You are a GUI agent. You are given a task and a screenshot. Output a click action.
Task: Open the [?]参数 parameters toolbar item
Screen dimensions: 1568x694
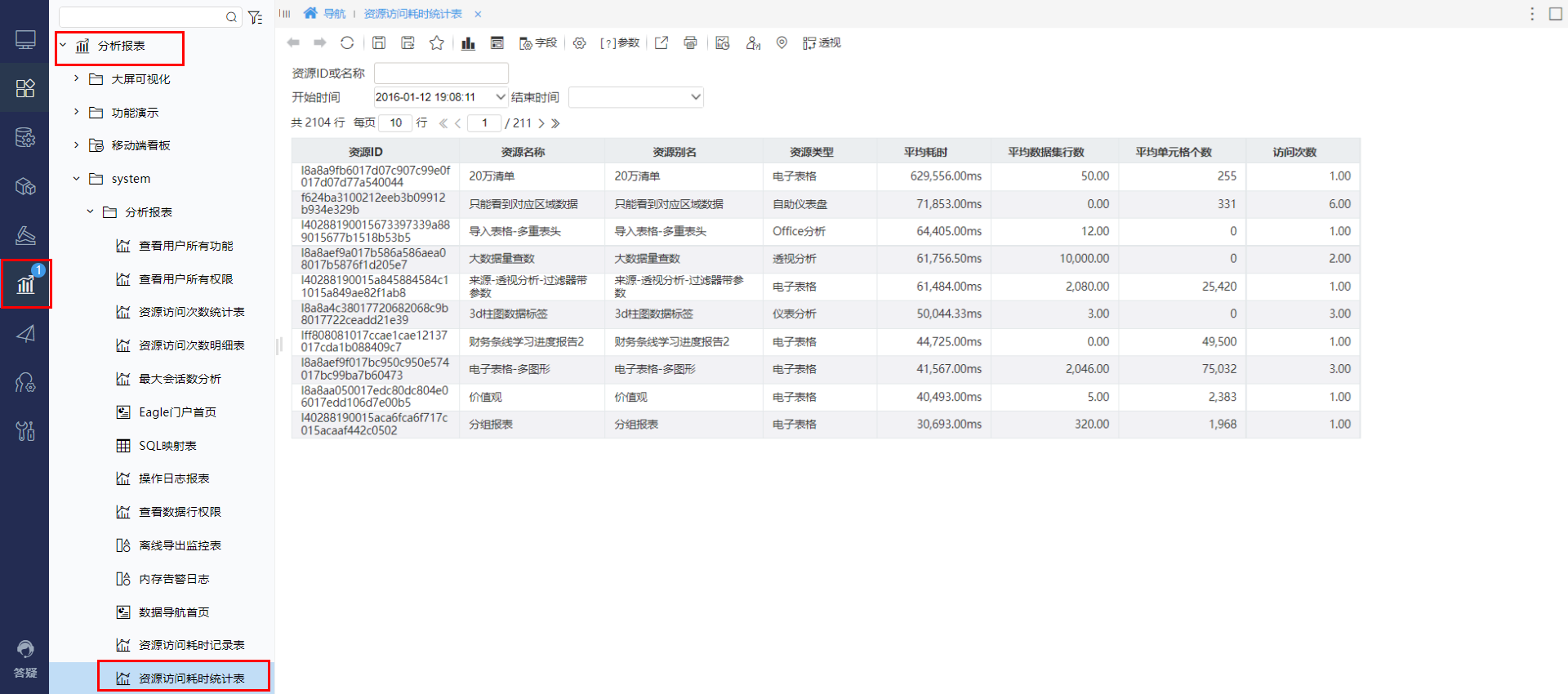pos(620,42)
